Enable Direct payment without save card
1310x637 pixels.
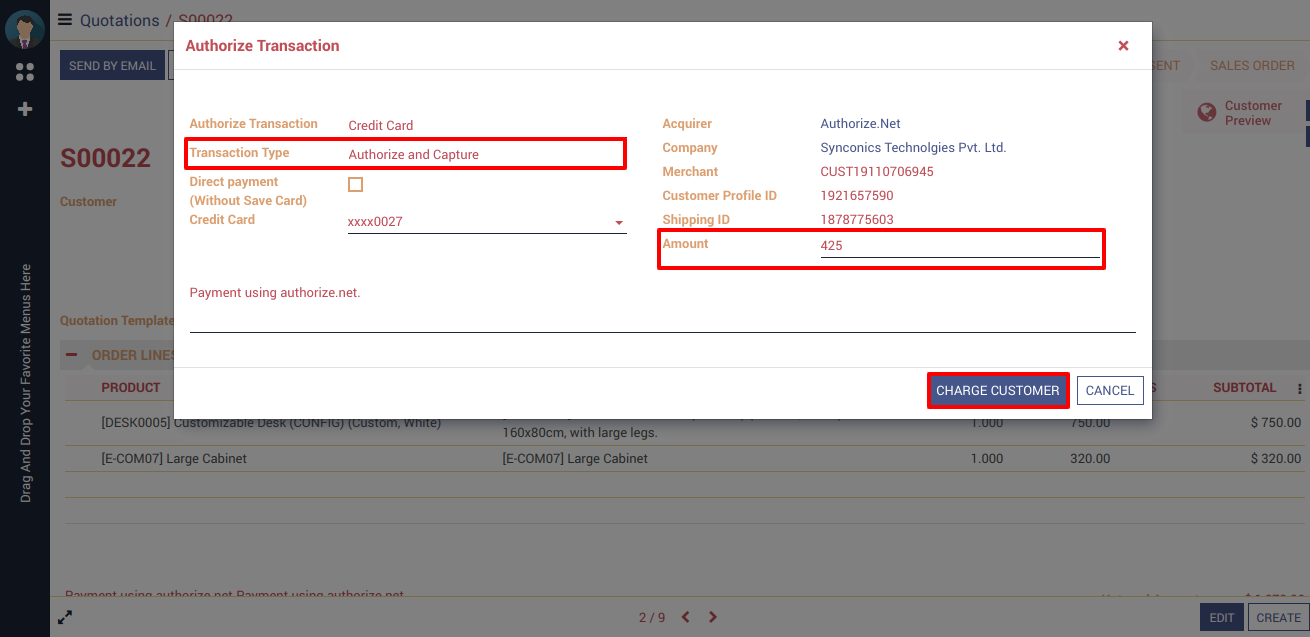click(355, 185)
